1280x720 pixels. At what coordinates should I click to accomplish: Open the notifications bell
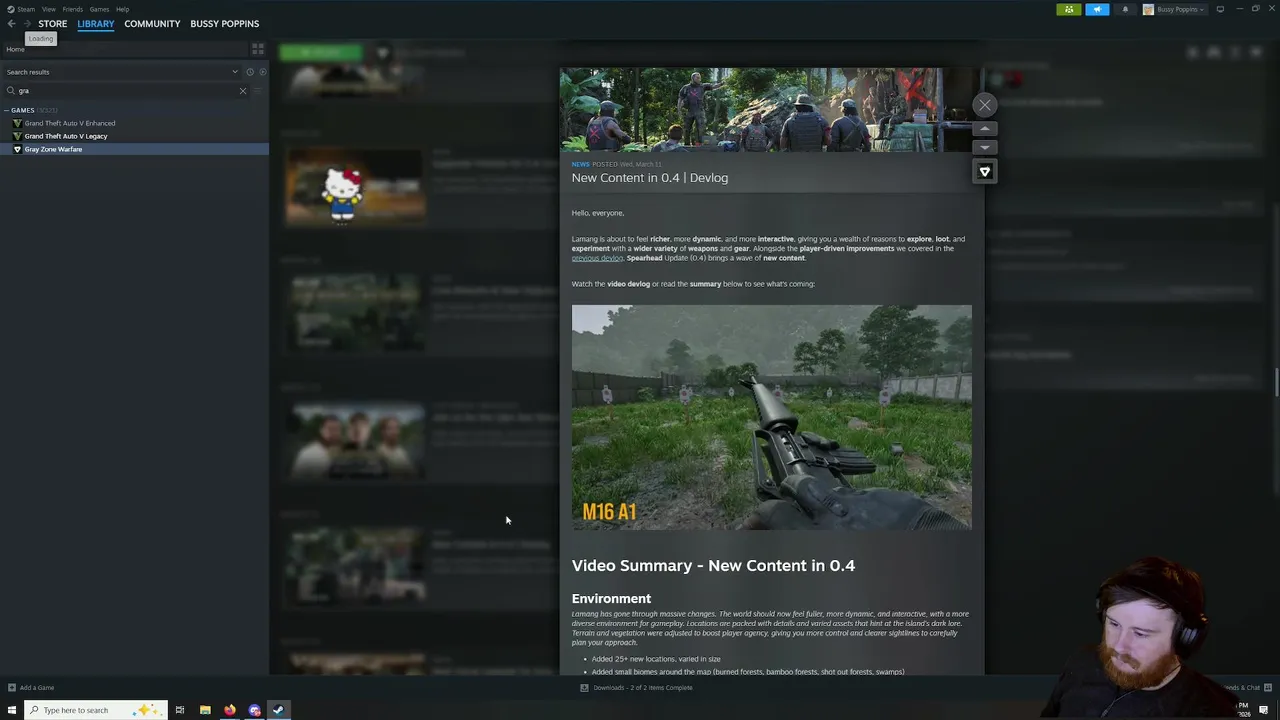[1125, 9]
